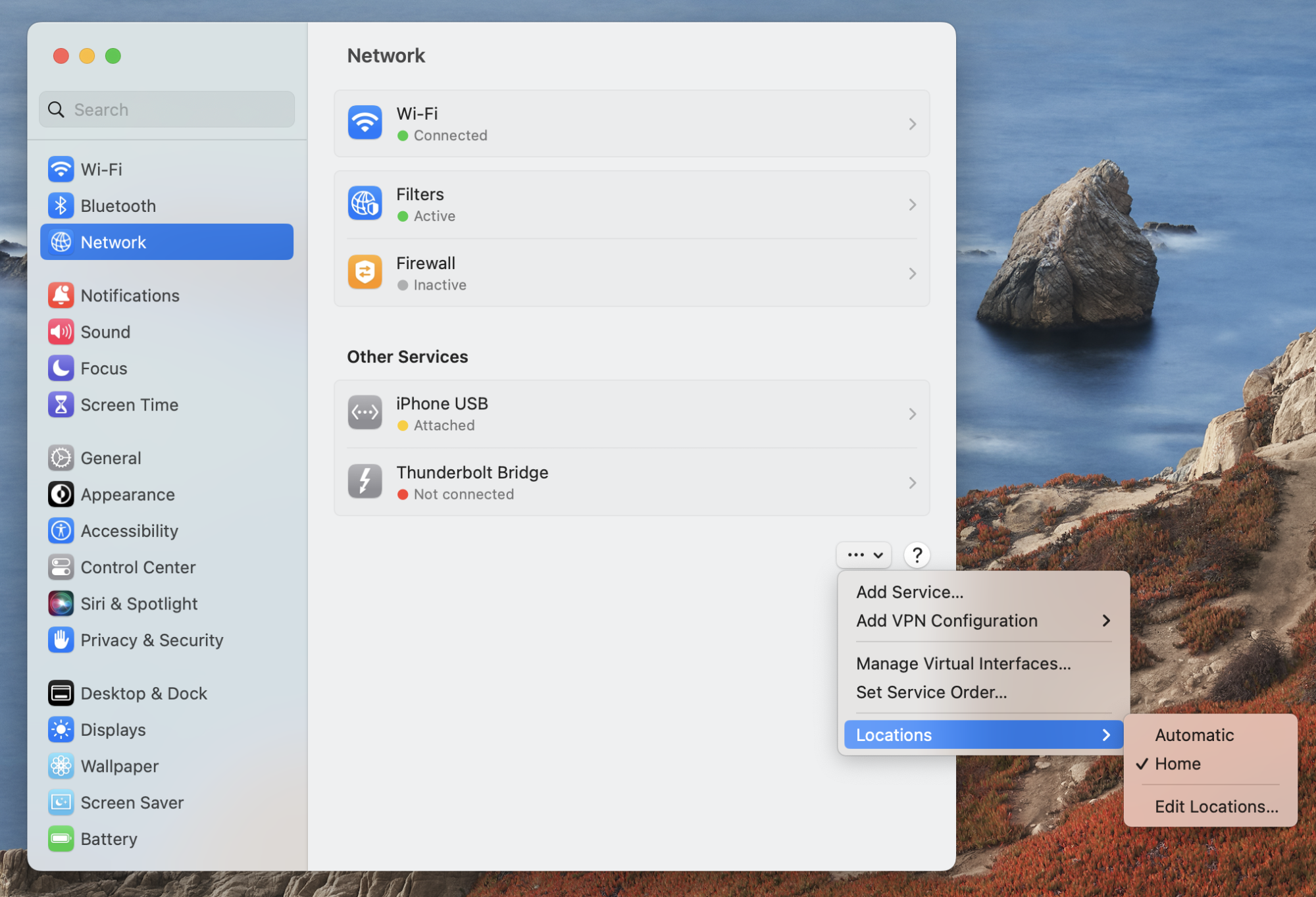
Task: Expand the Thunderbolt Bridge row chevron
Action: pyautogui.click(x=913, y=483)
